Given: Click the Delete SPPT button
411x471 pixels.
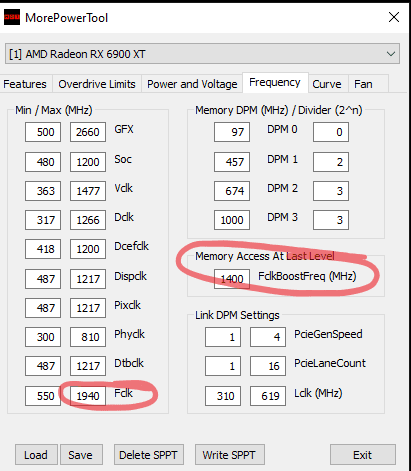Looking at the screenshot, I should click(149, 455).
